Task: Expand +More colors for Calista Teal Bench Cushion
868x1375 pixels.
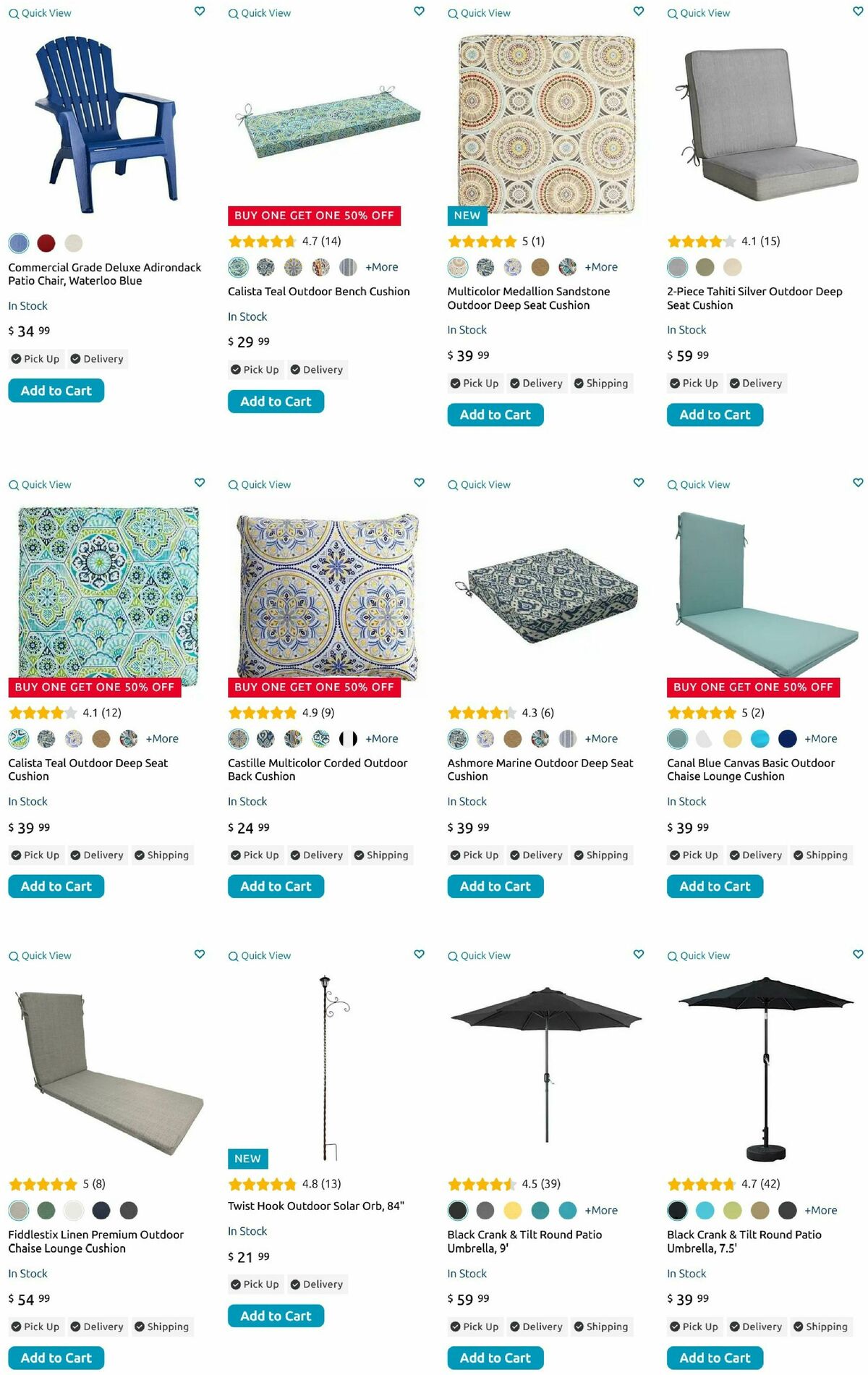Action: click(382, 267)
